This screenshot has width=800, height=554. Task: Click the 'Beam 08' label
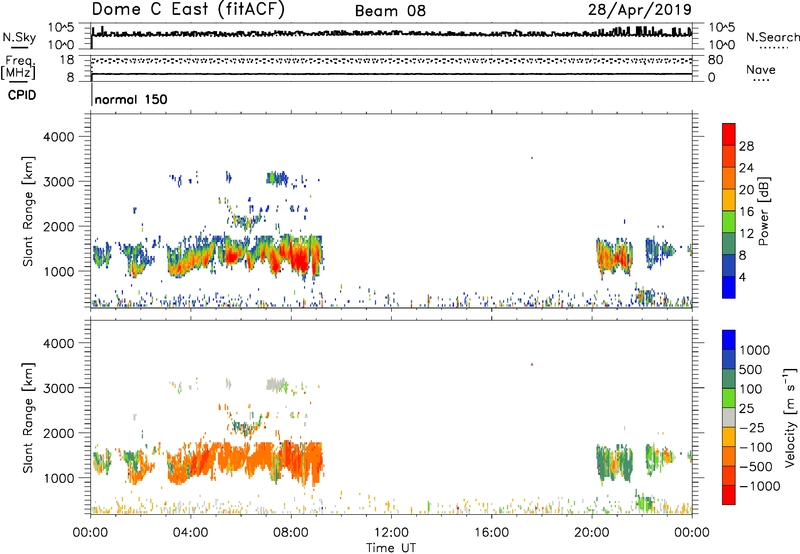click(x=390, y=11)
